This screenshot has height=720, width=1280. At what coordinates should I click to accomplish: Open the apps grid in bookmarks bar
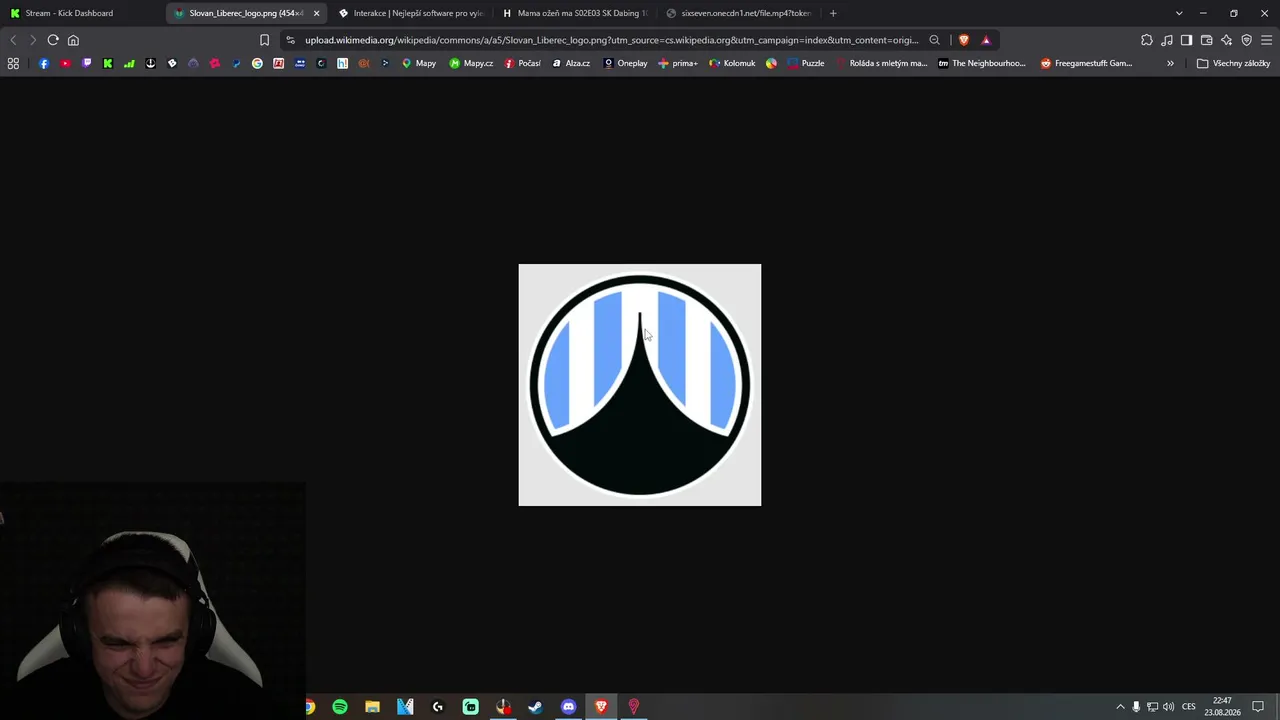pyautogui.click(x=13, y=63)
